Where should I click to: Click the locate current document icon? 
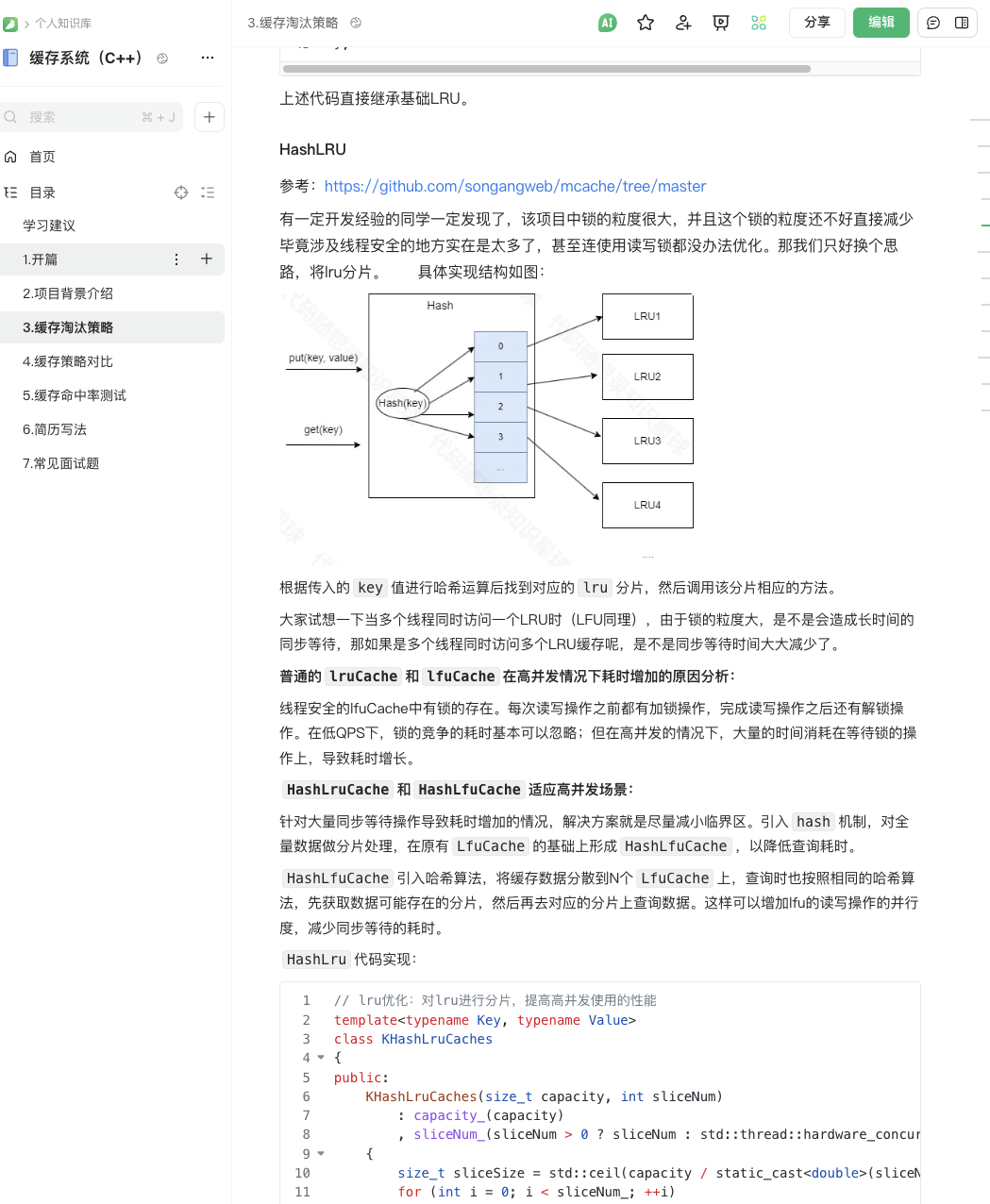pyautogui.click(x=181, y=192)
